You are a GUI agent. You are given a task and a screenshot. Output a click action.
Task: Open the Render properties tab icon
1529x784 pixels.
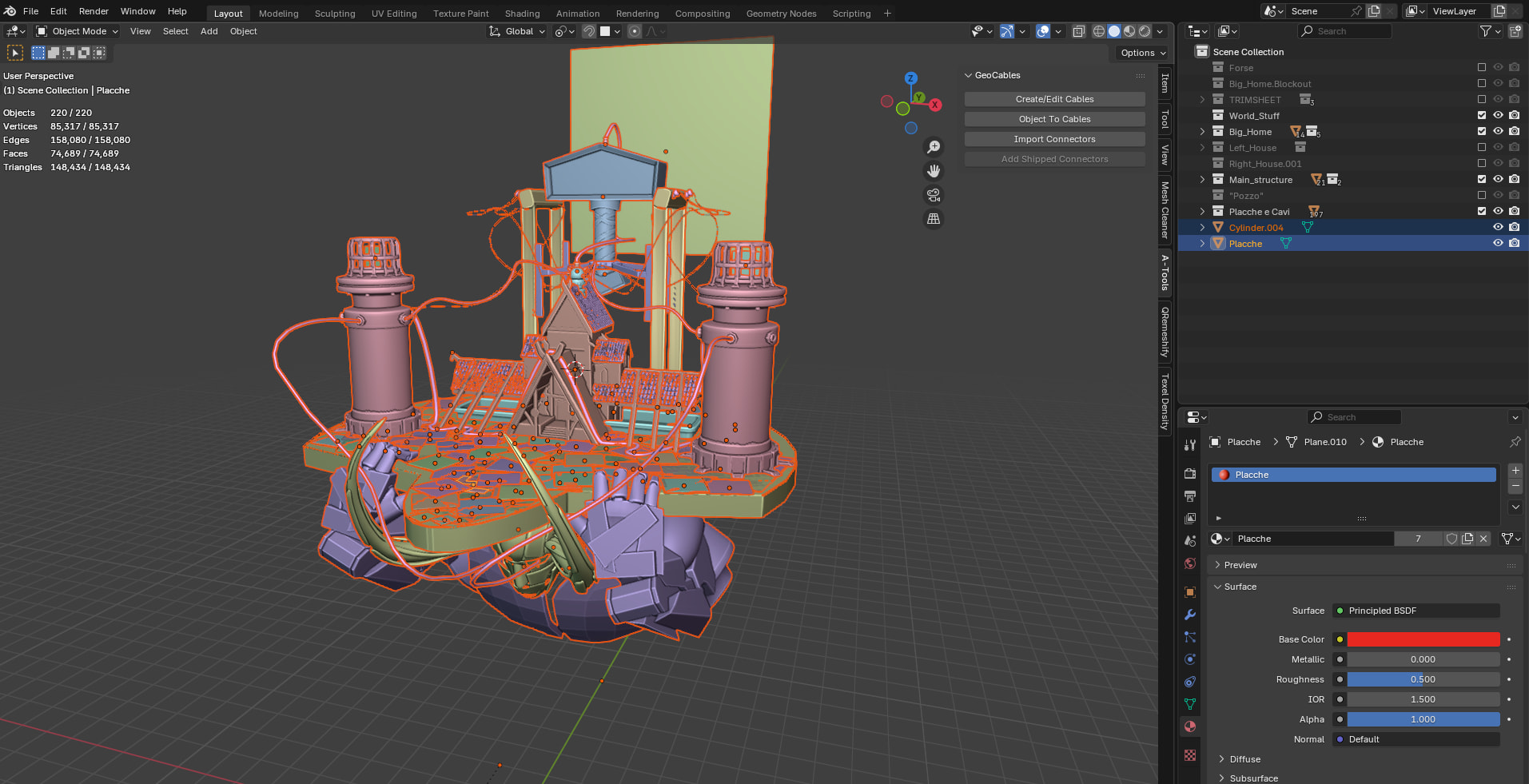[x=1190, y=474]
